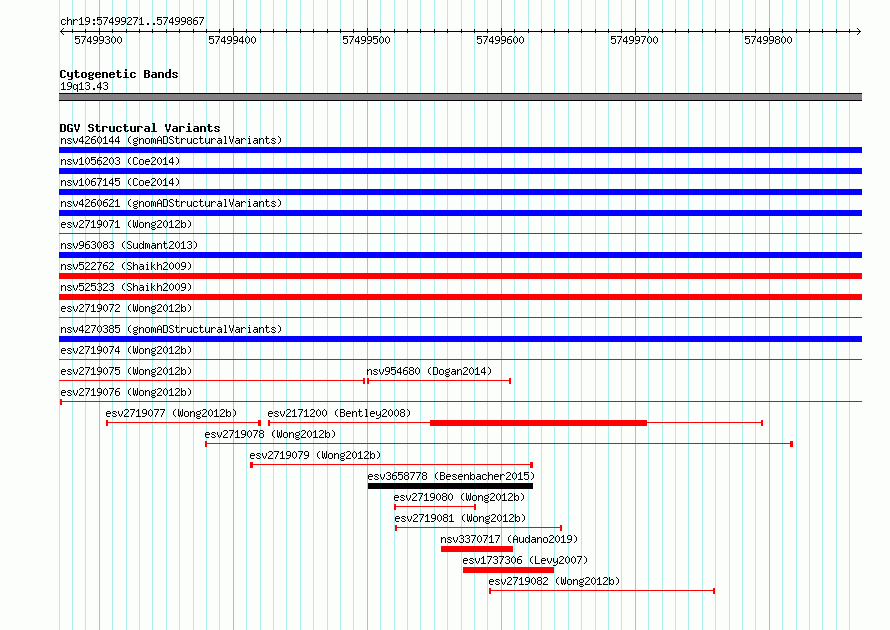Screen dimensions: 890x630
Task: Open the nsv1067145 (Coe2014) variant label
Action: [120, 182]
